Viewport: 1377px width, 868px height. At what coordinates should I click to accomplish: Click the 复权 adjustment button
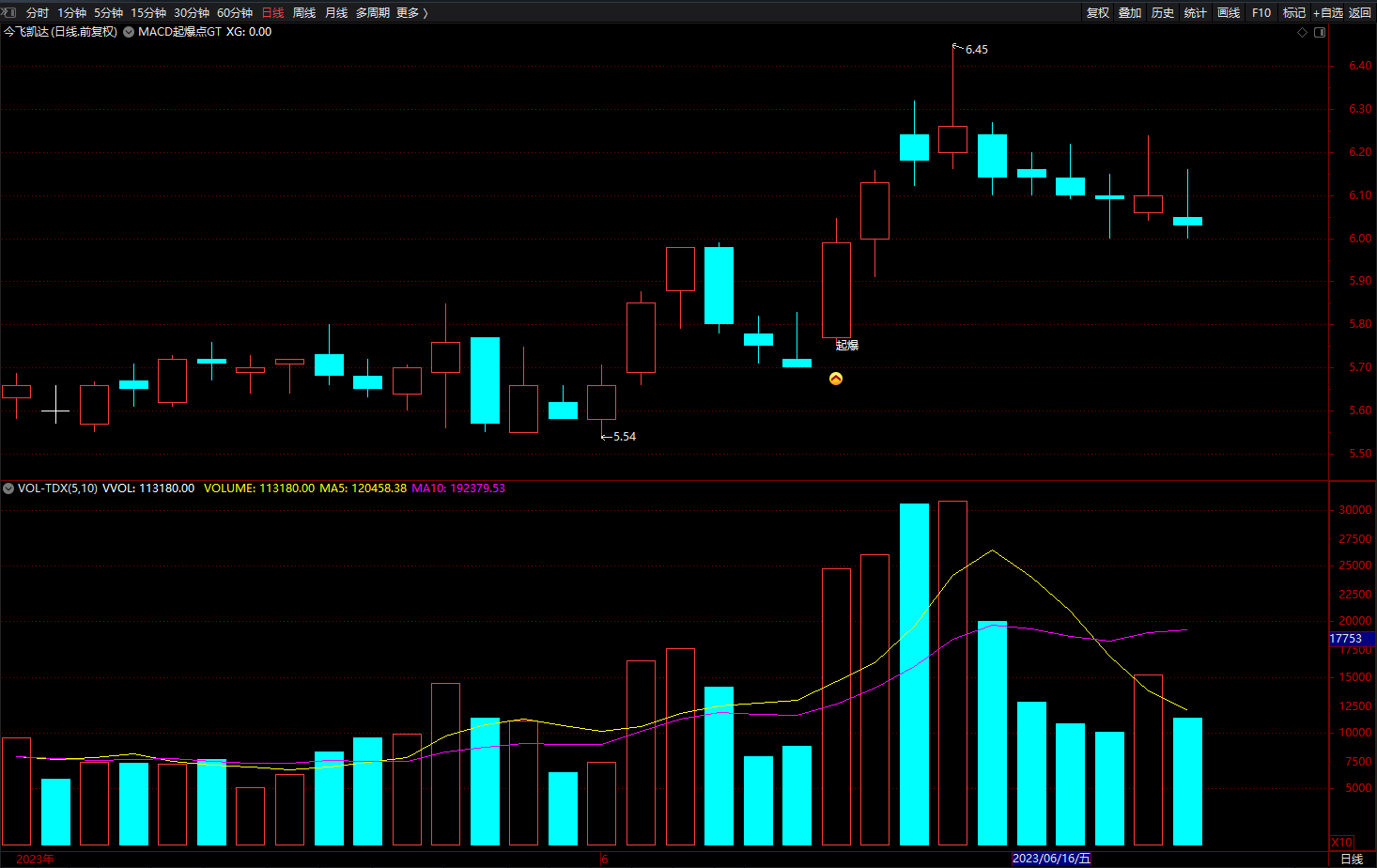point(1098,13)
